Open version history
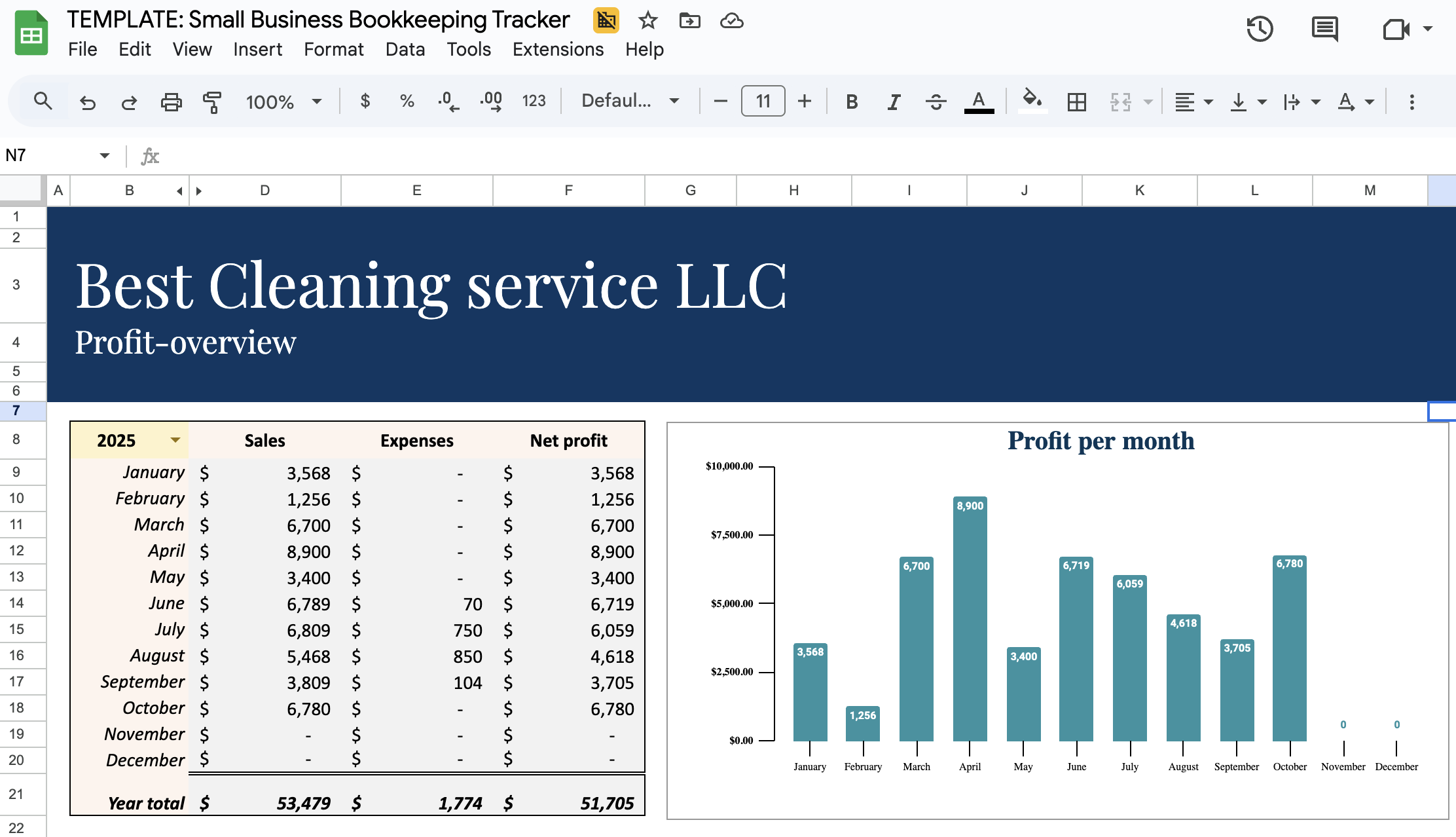This screenshot has height=837, width=1456. point(1259,29)
